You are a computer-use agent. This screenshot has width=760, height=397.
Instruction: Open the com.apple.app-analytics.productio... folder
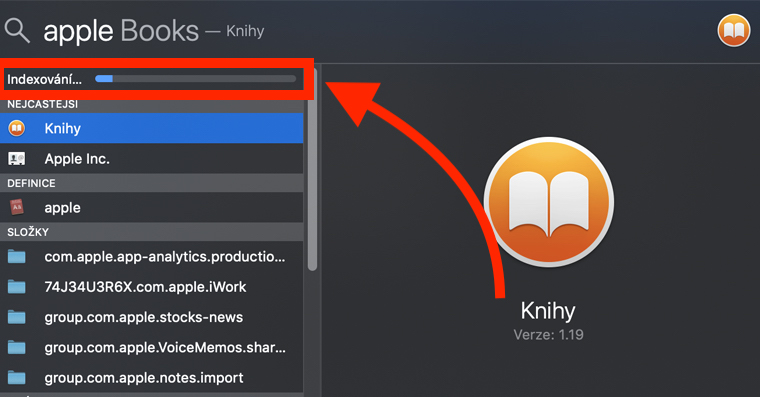(x=152, y=256)
